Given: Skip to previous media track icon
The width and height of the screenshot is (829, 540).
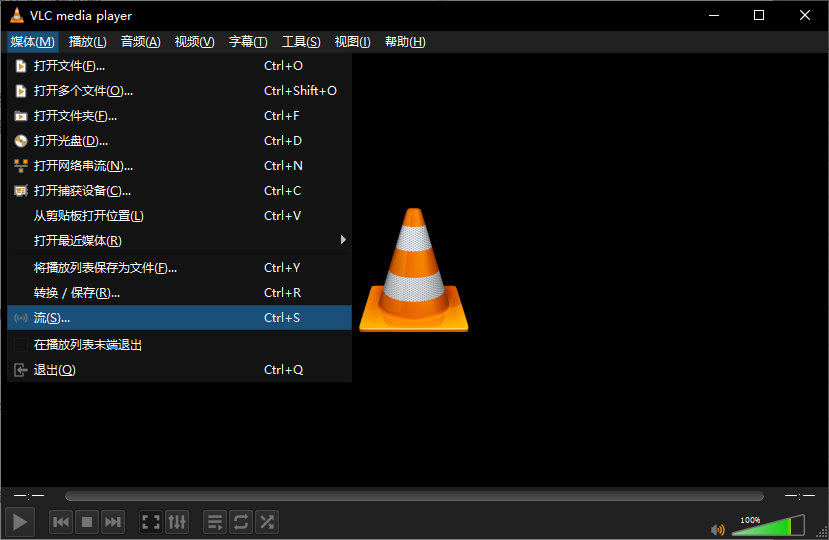Looking at the screenshot, I should coord(61,522).
